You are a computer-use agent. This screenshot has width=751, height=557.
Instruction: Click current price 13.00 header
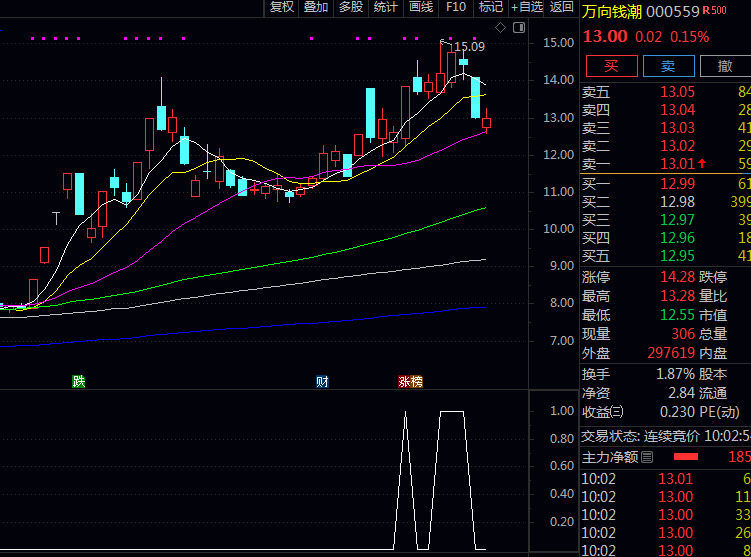[x=605, y=36]
